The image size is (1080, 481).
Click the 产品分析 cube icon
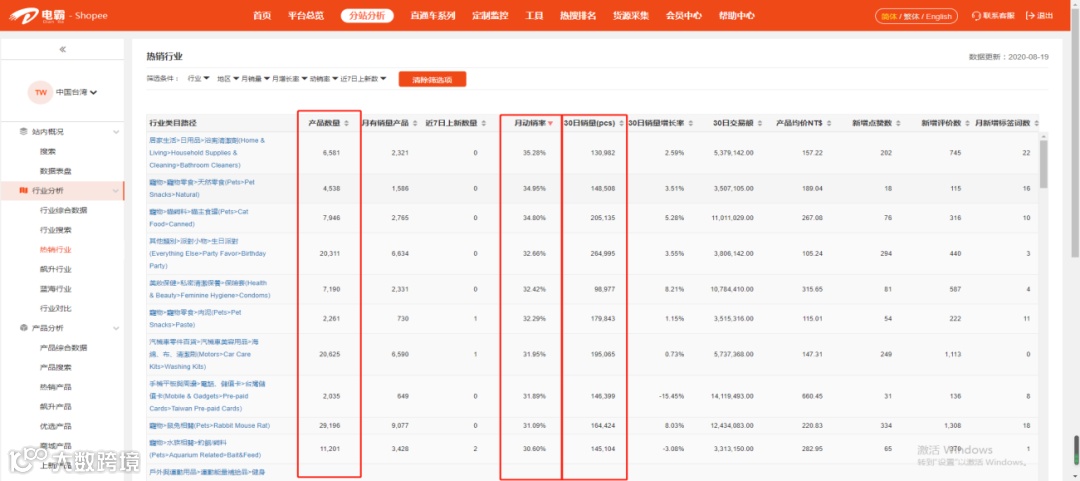25,328
